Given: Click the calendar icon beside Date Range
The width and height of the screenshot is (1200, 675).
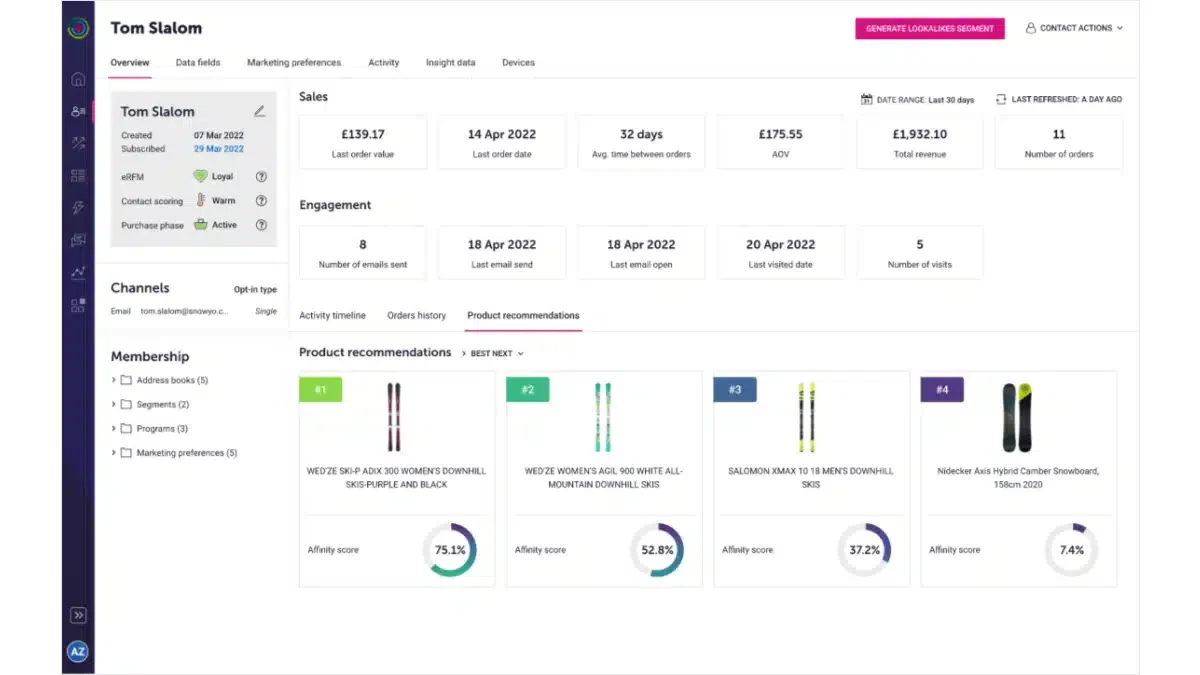Looking at the screenshot, I should 867,99.
